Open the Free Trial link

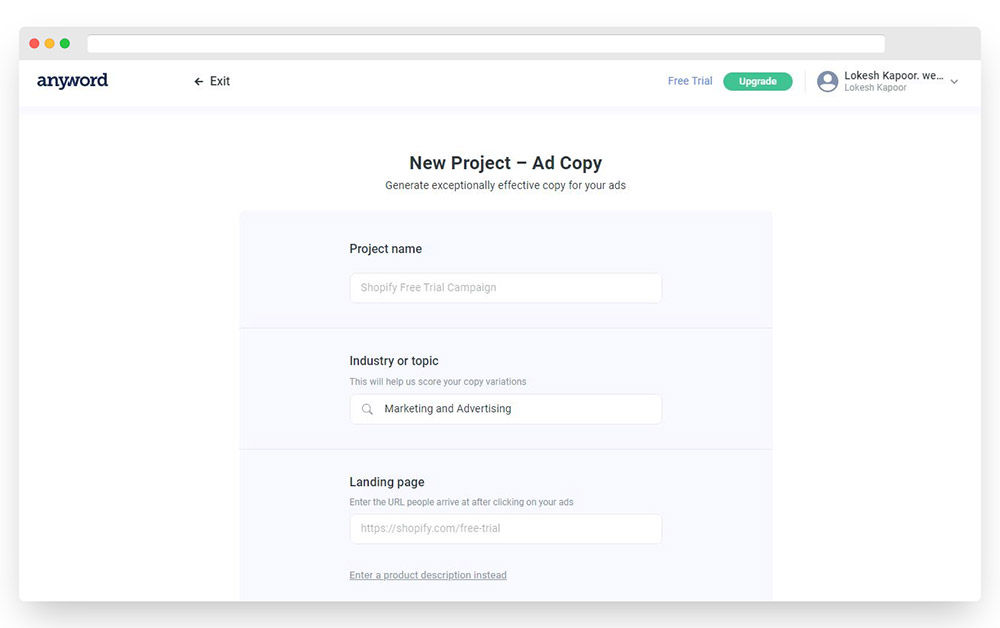(x=689, y=81)
